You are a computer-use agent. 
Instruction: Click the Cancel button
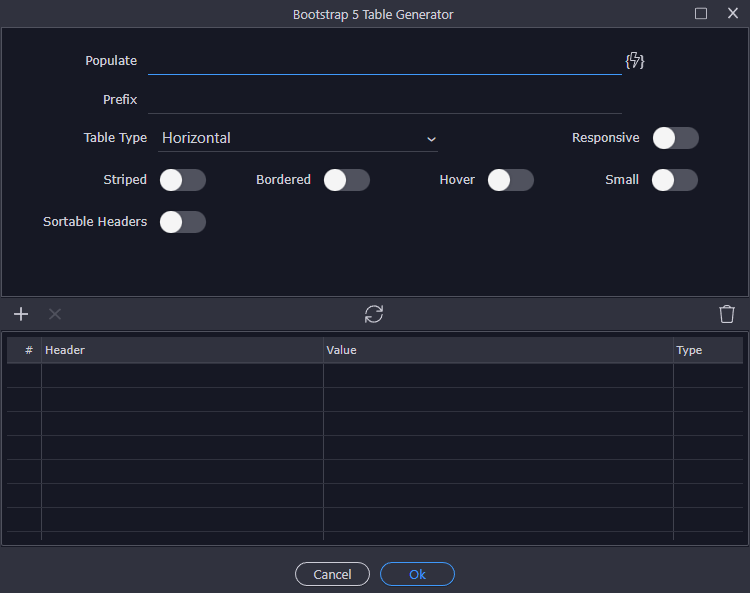[x=332, y=574]
